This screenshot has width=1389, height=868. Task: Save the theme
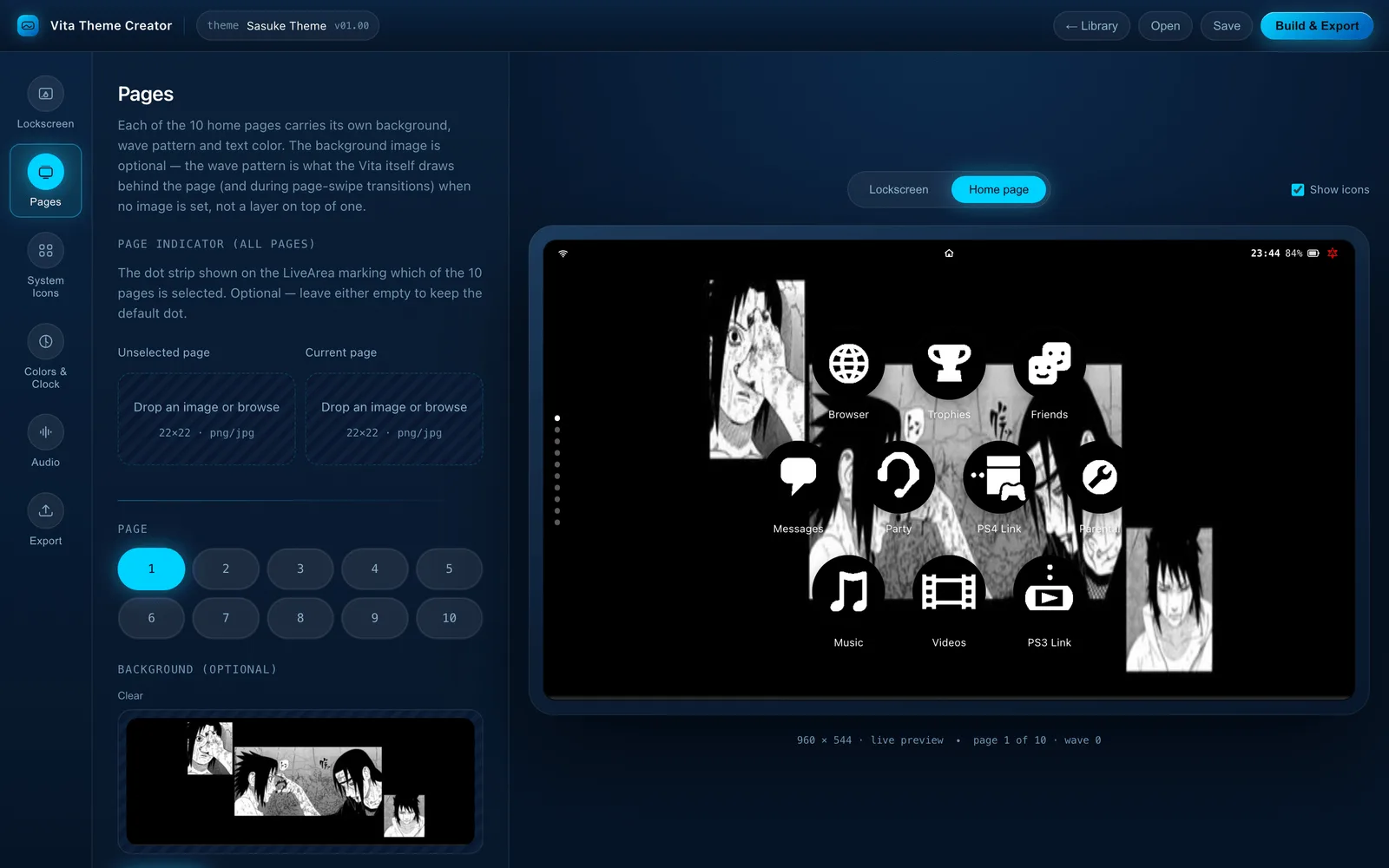pyautogui.click(x=1226, y=26)
